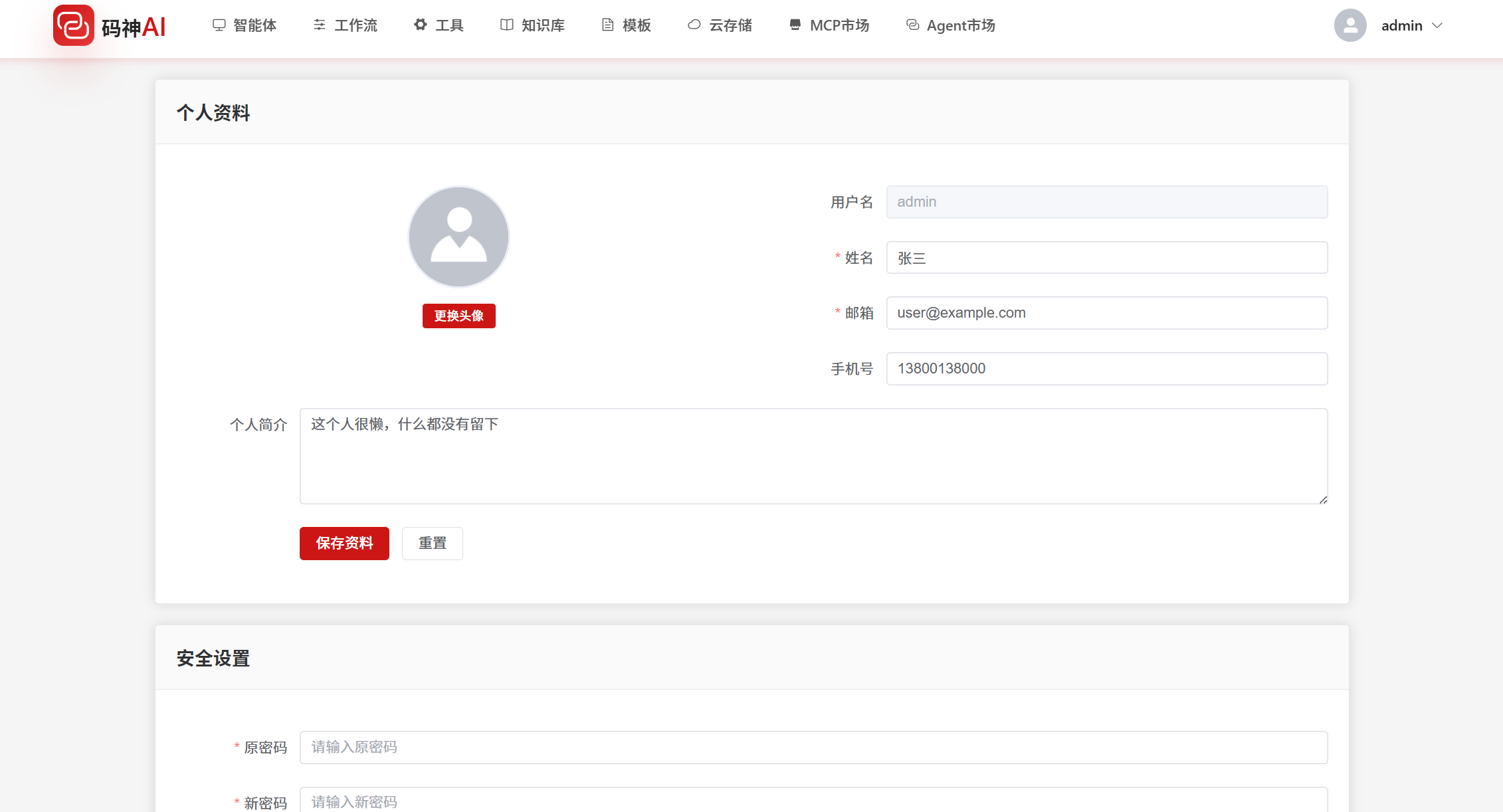Click the cloud icon beside 云存储
The width and height of the screenshot is (1503, 812).
point(694,25)
